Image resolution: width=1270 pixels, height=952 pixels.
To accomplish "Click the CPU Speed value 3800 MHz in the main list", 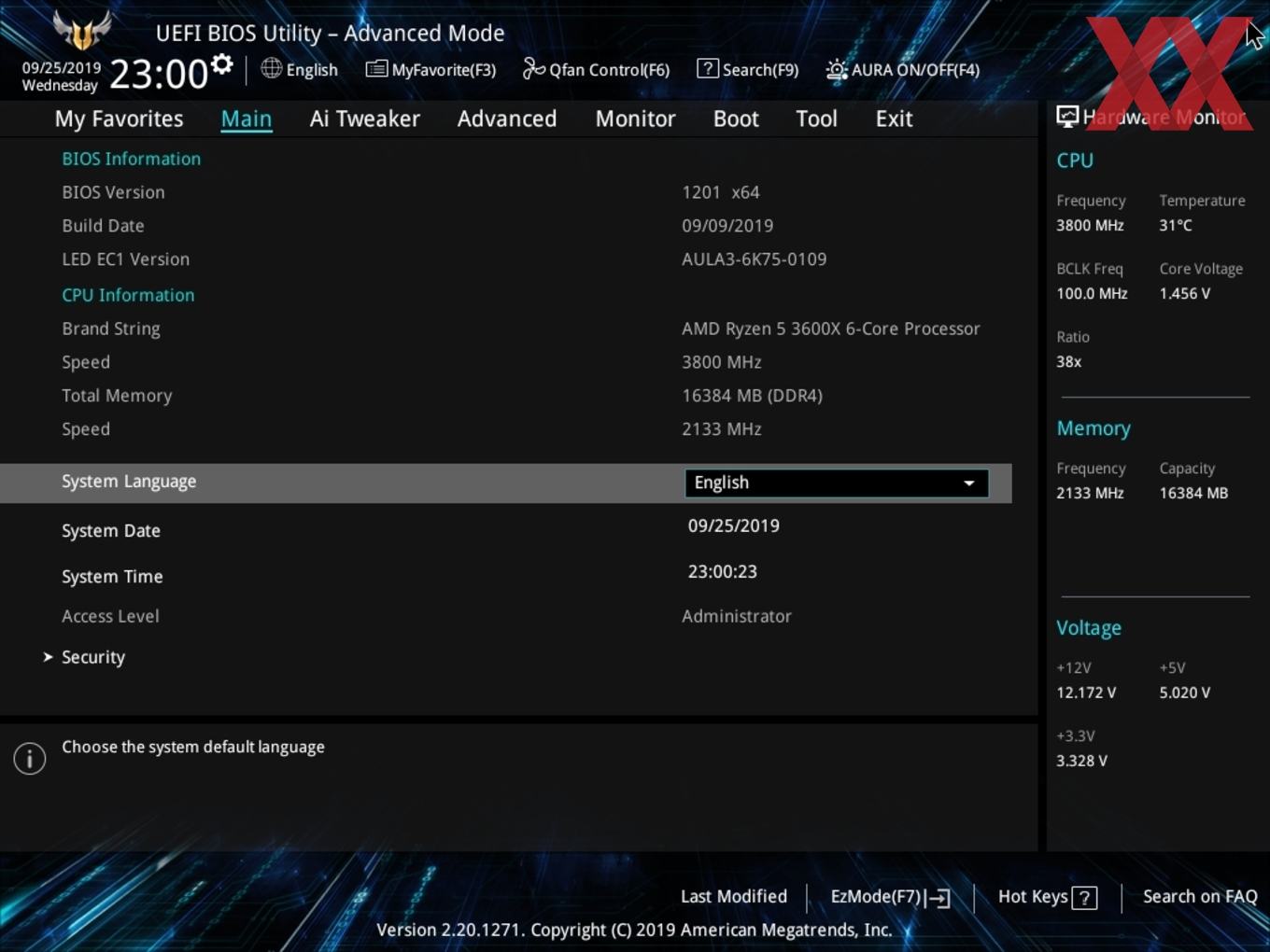I will [722, 362].
